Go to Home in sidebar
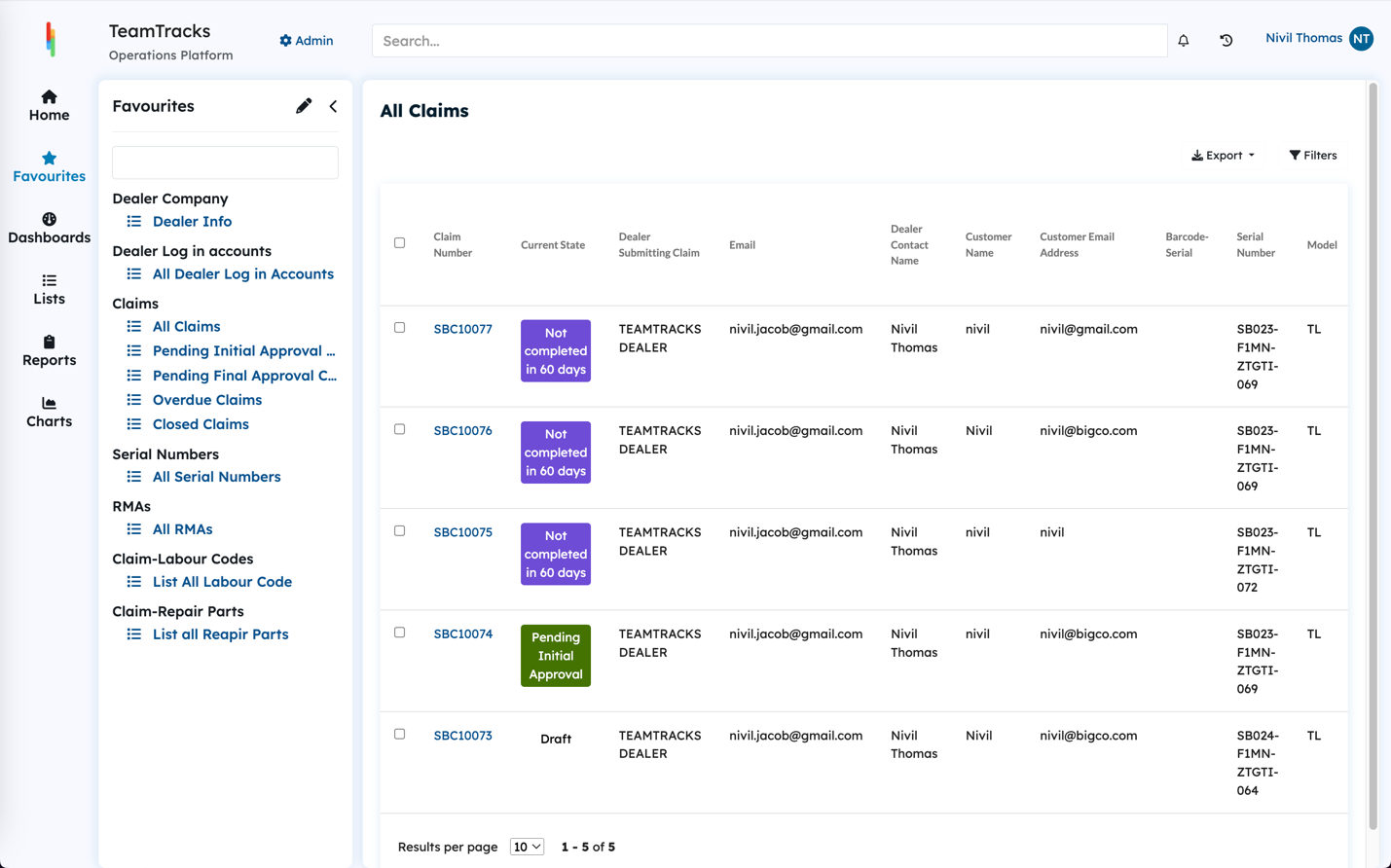Screen dimensions: 1391x868 coord(49,105)
